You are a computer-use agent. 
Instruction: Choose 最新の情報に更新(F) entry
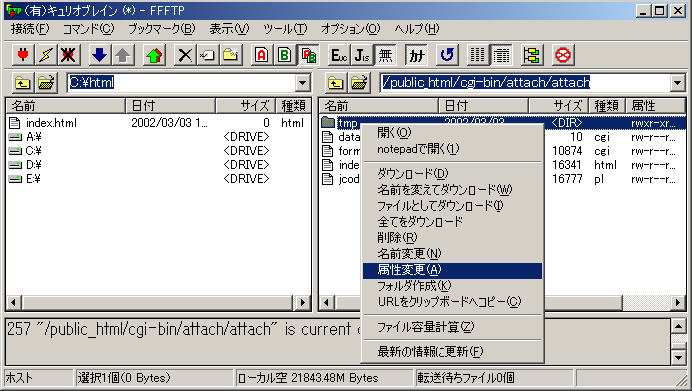tap(452, 352)
